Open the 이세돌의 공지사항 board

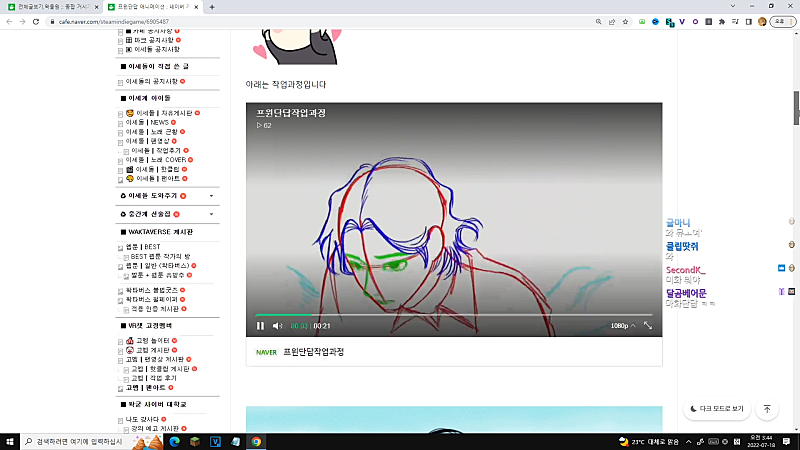pyautogui.click(x=152, y=81)
